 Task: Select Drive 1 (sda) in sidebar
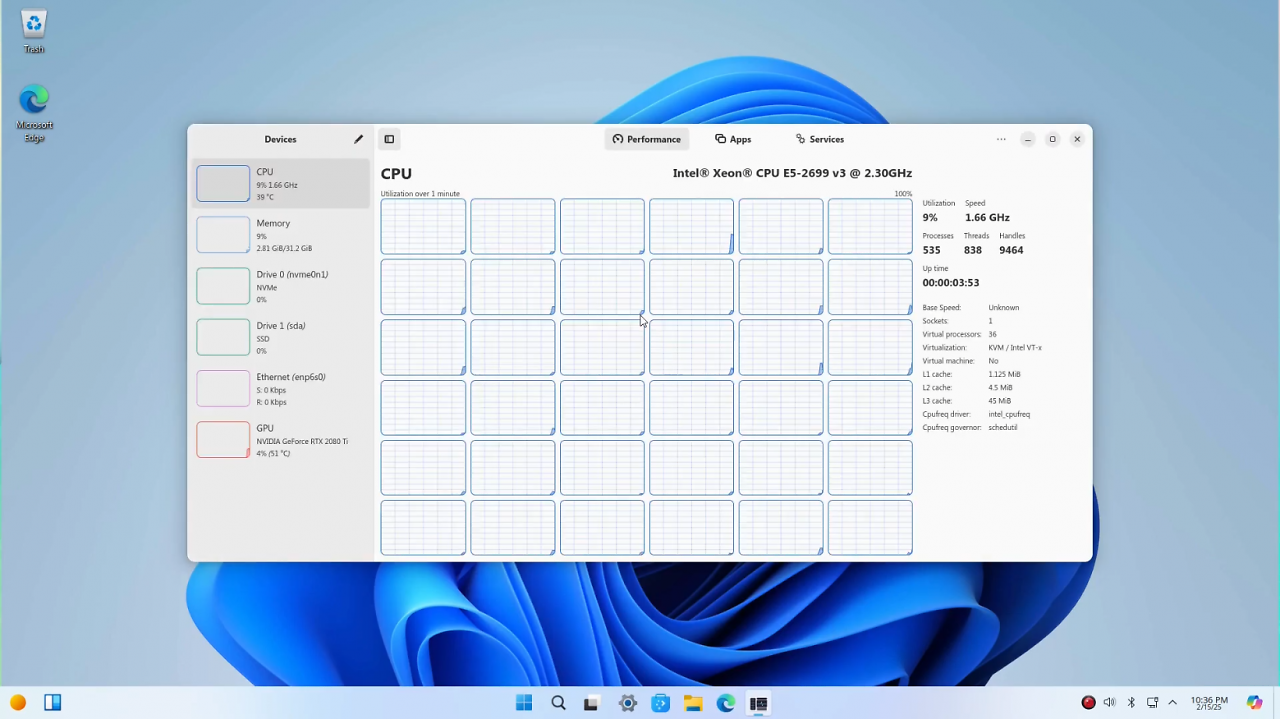click(281, 338)
